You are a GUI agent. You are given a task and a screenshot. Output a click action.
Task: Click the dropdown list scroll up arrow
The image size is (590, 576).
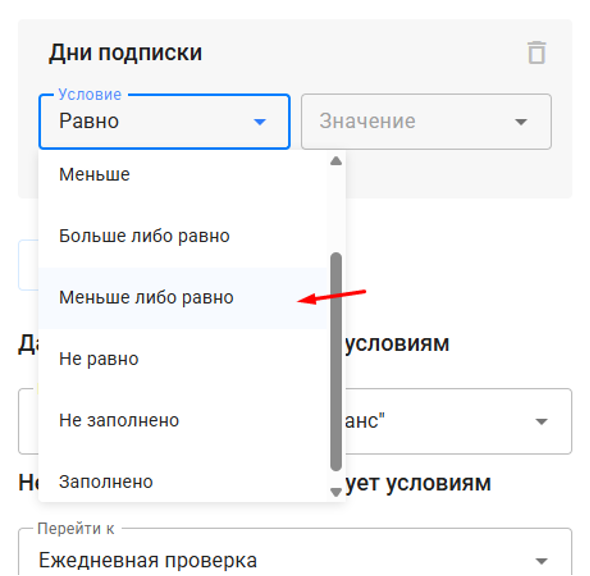336,161
